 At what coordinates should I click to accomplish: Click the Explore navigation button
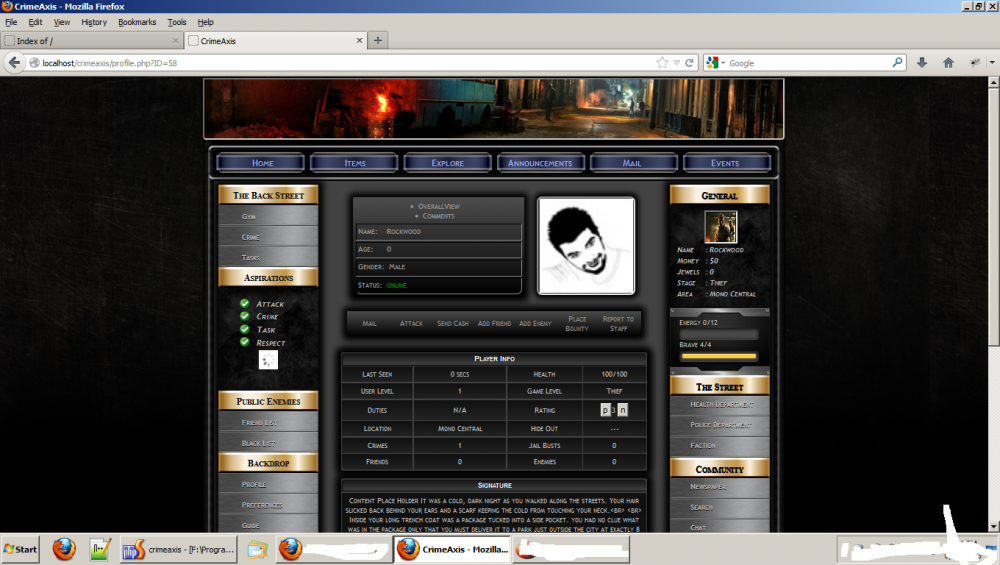click(x=447, y=163)
